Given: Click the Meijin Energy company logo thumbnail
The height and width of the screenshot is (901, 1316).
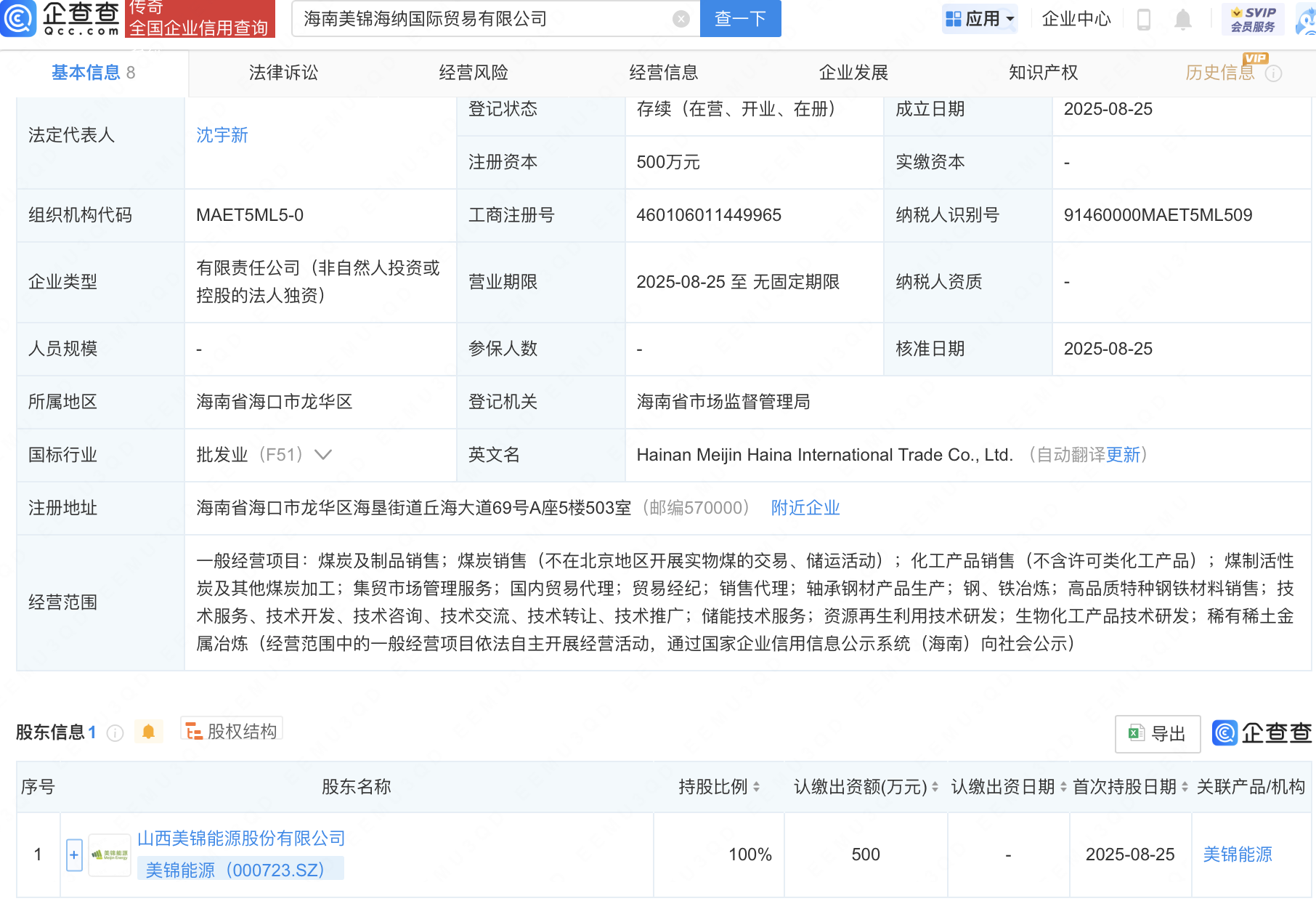Looking at the screenshot, I should pyautogui.click(x=110, y=855).
